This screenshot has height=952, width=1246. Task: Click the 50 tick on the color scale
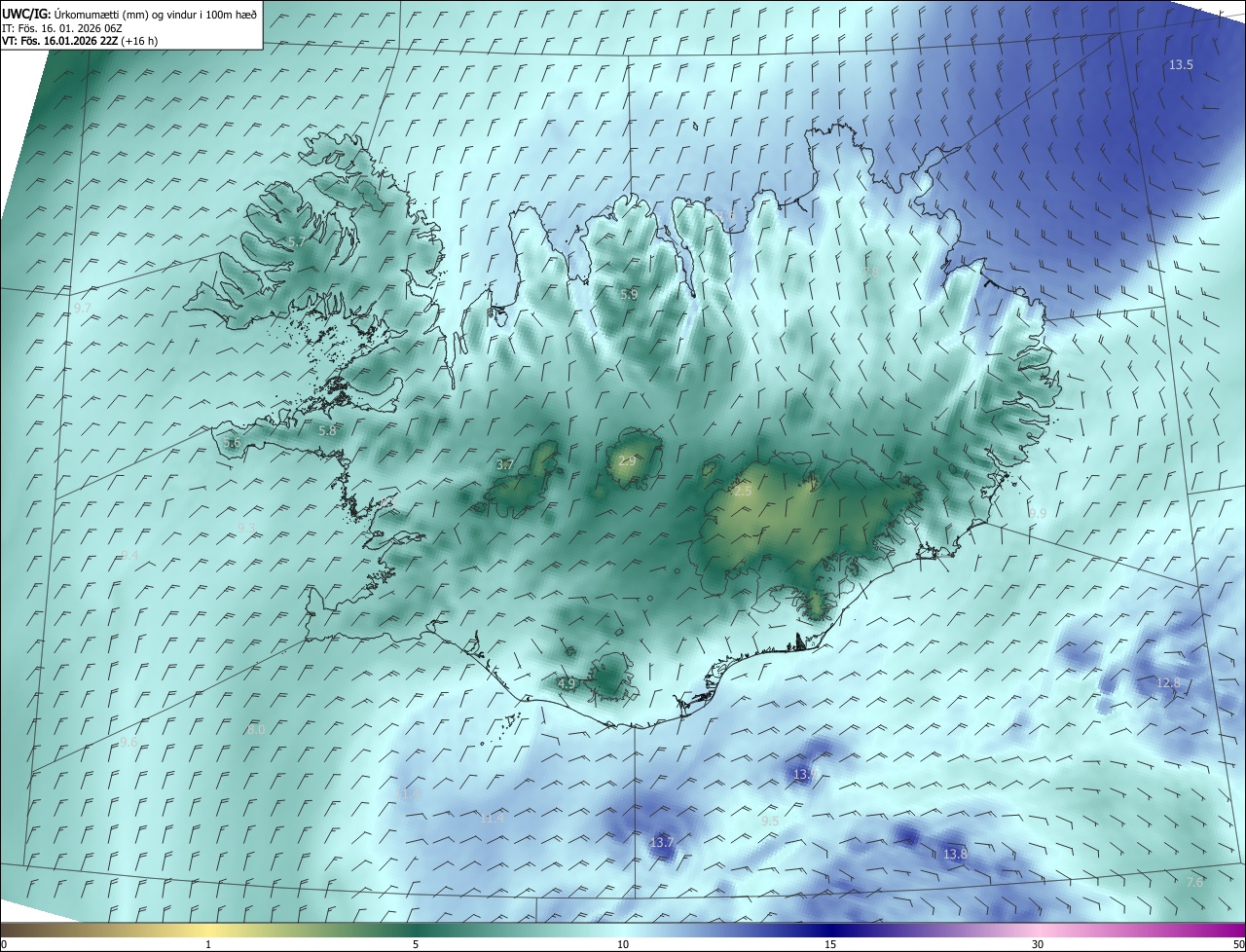tap(1238, 944)
